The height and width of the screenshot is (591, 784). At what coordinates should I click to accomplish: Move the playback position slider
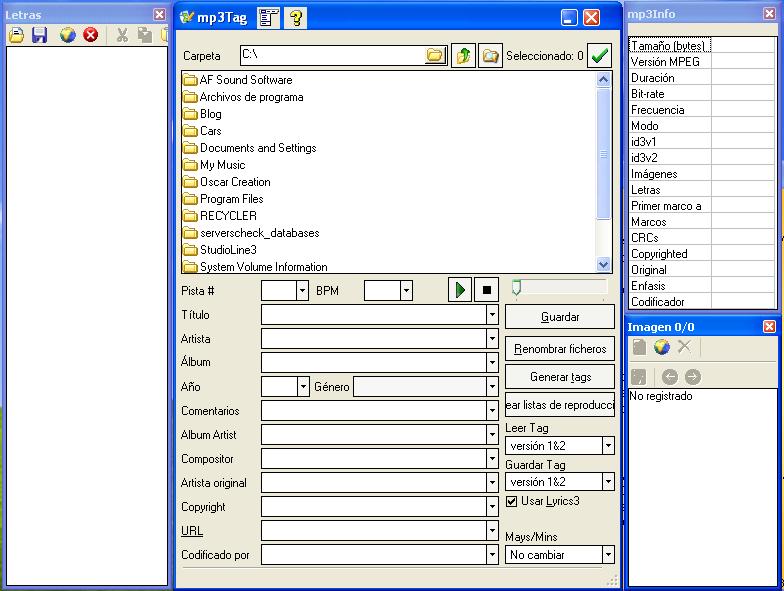point(516,288)
